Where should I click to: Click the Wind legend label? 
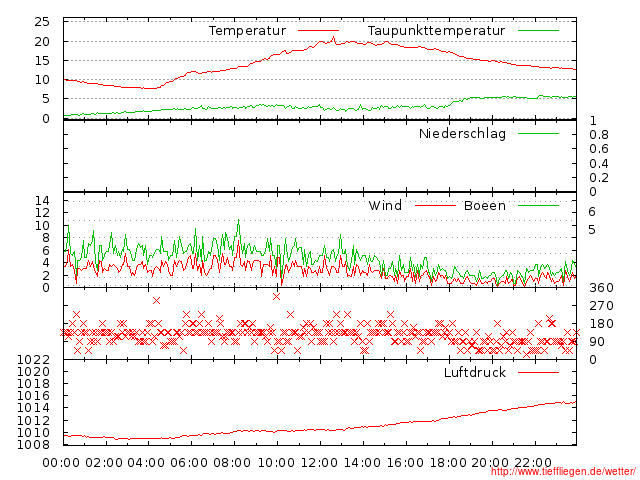pos(385,205)
